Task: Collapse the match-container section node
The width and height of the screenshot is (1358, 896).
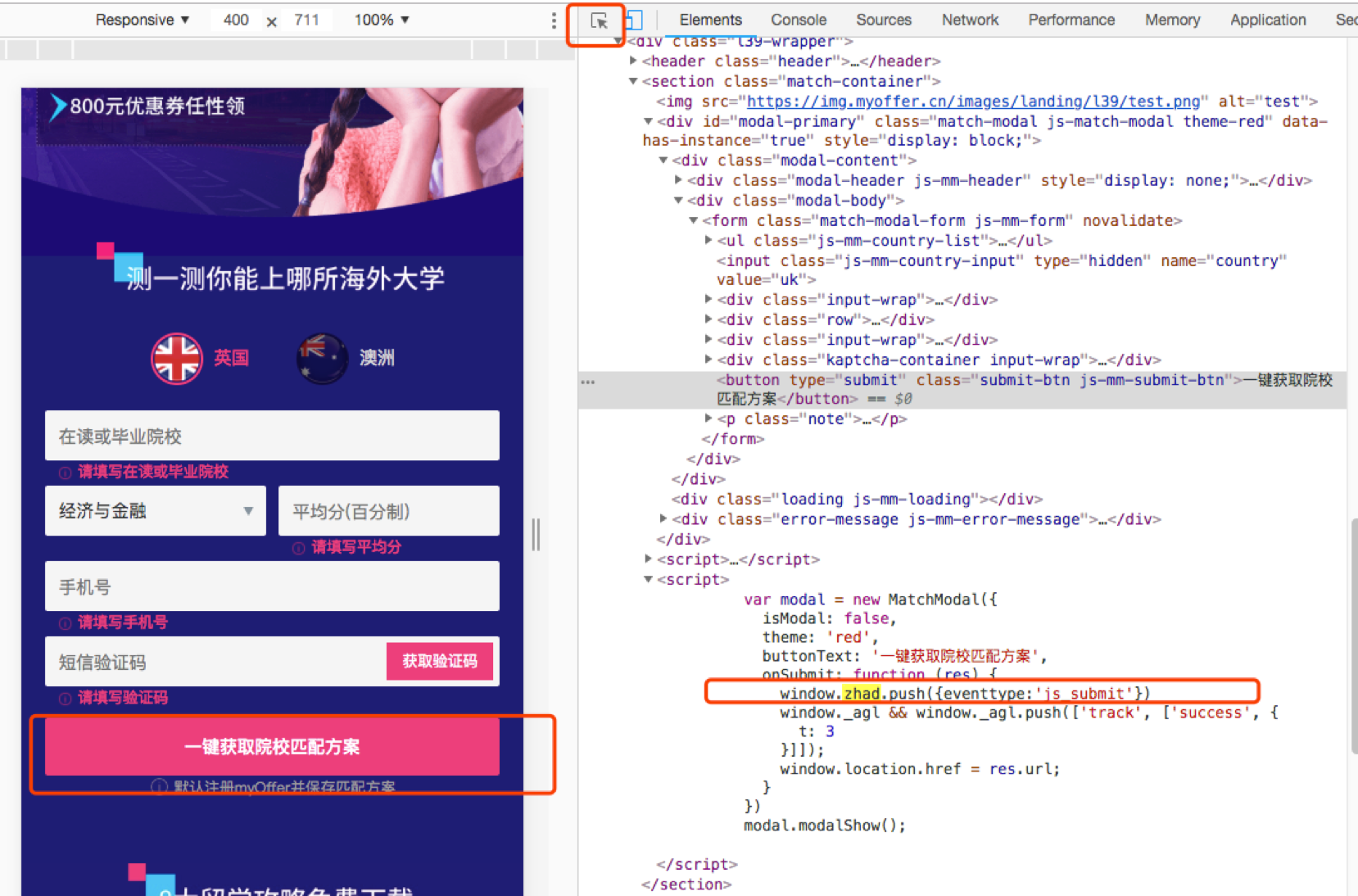Action: tap(633, 81)
